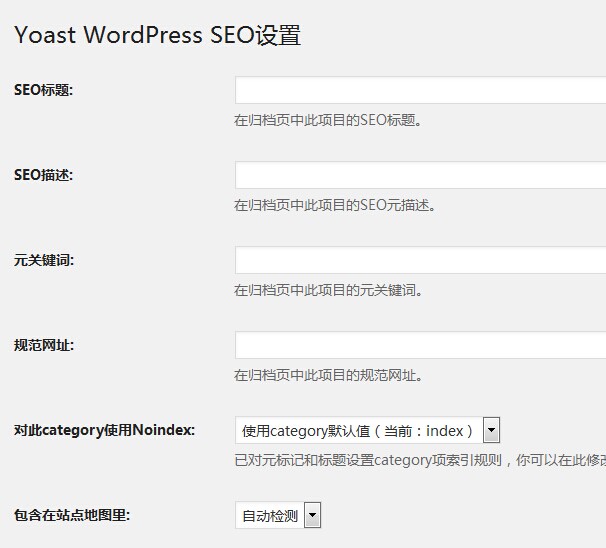Open the 自动检测 sitemap dropdown
Screen dimensions: 606x548
(270, 516)
